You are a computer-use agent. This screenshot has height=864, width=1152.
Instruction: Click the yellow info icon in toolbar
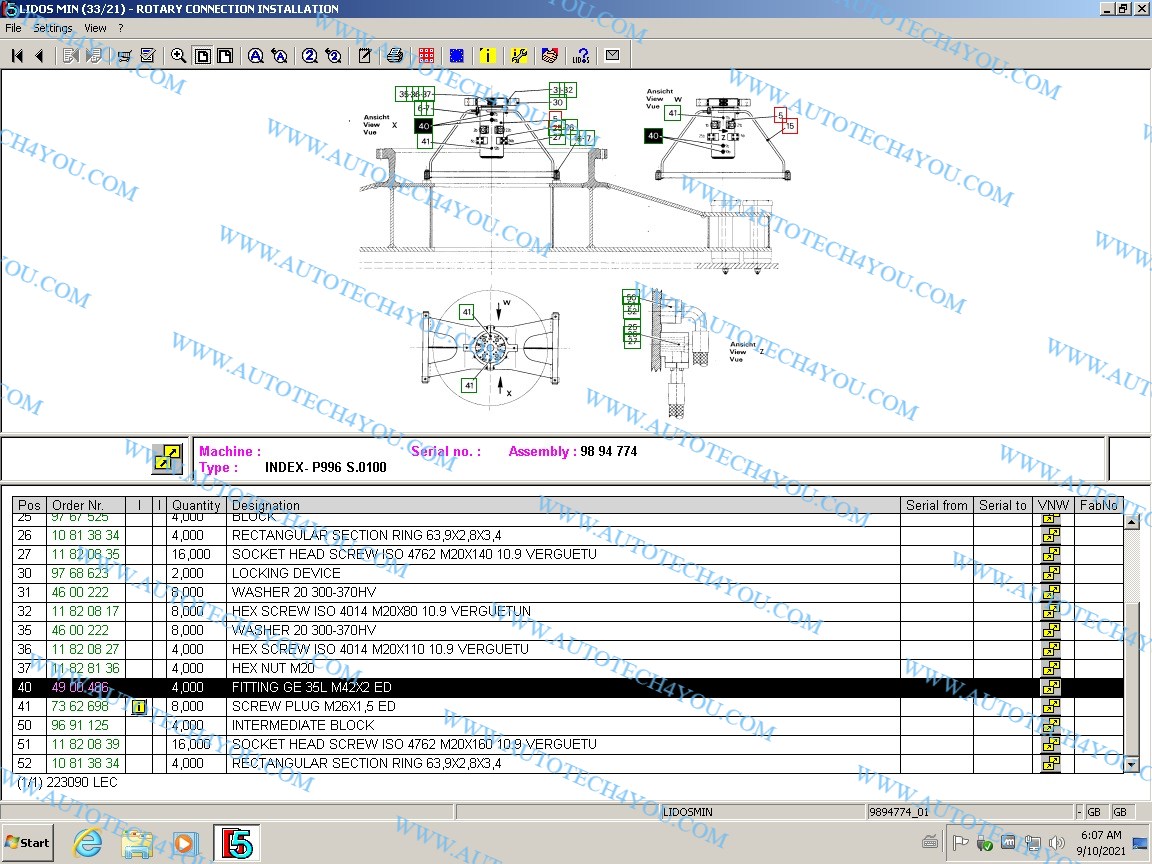tap(487, 56)
